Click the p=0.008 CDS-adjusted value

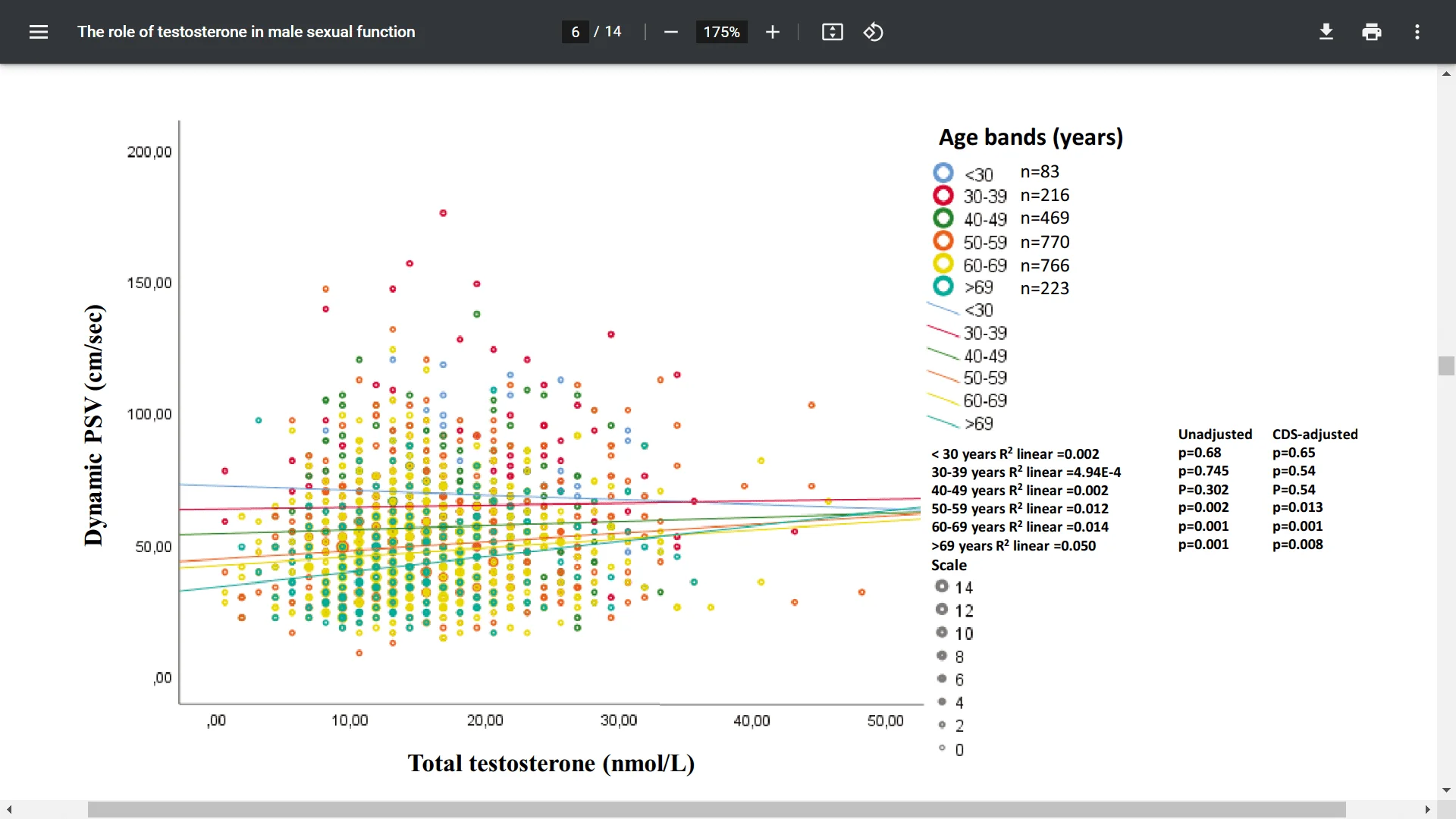pos(1298,544)
